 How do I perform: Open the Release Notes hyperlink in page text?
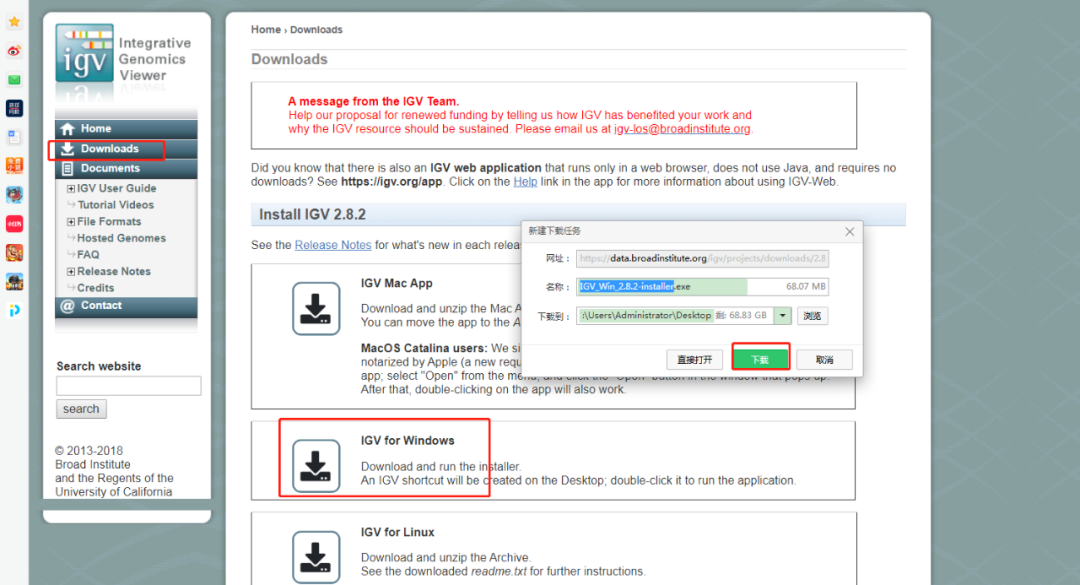point(333,245)
